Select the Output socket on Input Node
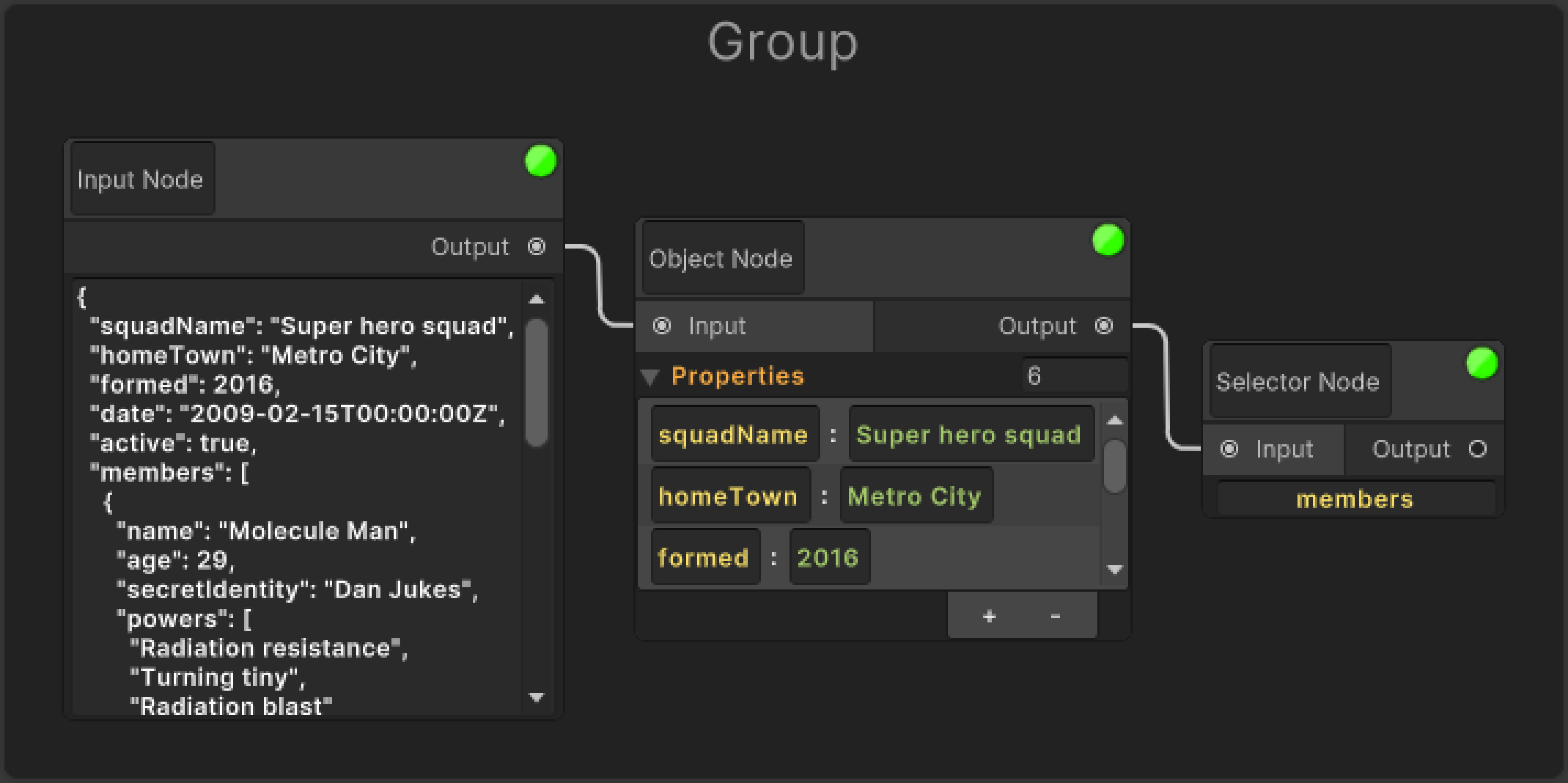Image resolution: width=1568 pixels, height=783 pixels. tap(535, 246)
